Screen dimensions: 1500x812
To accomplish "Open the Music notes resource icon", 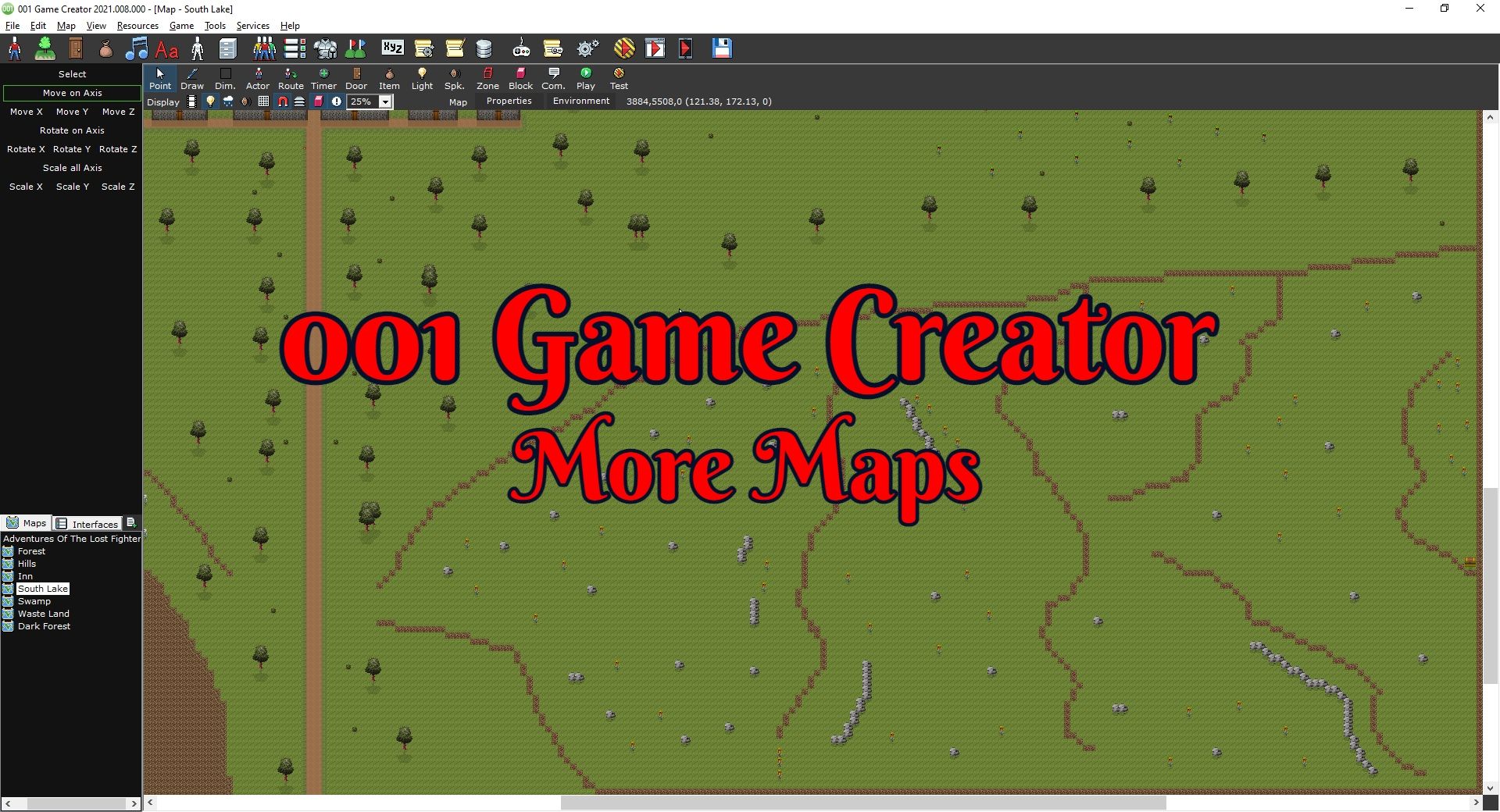I will pos(137,48).
